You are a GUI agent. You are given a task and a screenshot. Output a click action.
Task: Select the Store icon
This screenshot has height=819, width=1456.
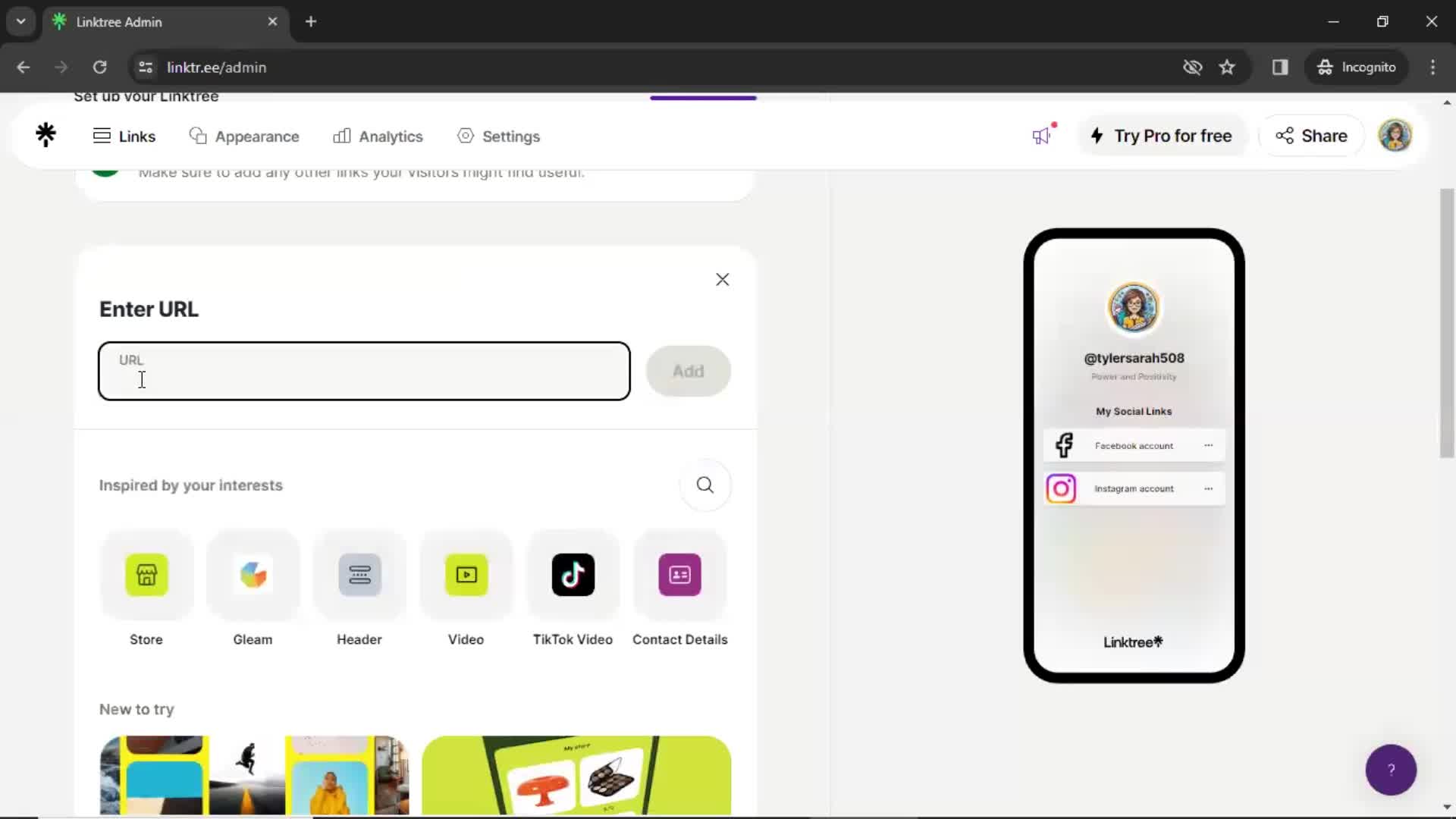pos(147,574)
